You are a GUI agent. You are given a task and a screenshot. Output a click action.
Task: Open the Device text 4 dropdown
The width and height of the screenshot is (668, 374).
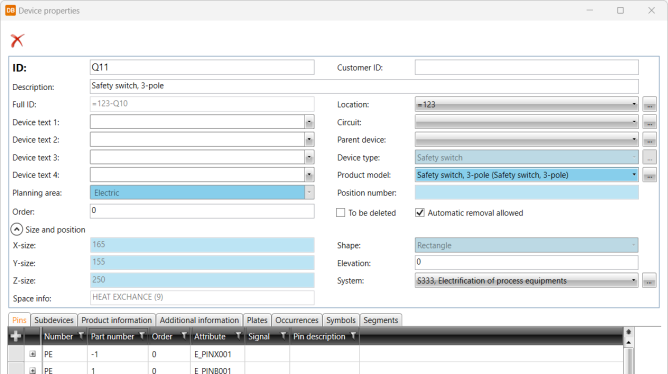coord(309,175)
